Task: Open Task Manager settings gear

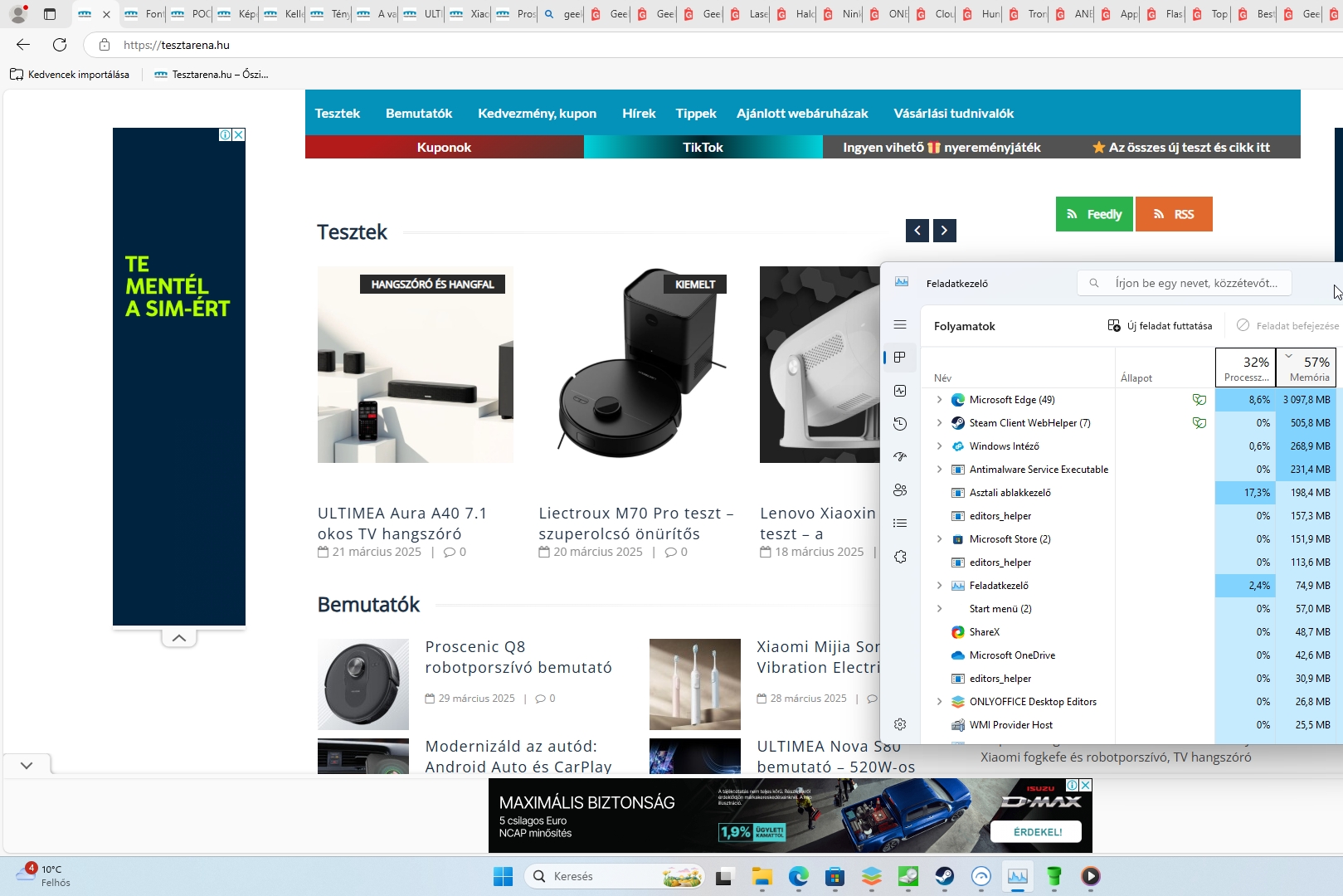Action: tap(900, 724)
